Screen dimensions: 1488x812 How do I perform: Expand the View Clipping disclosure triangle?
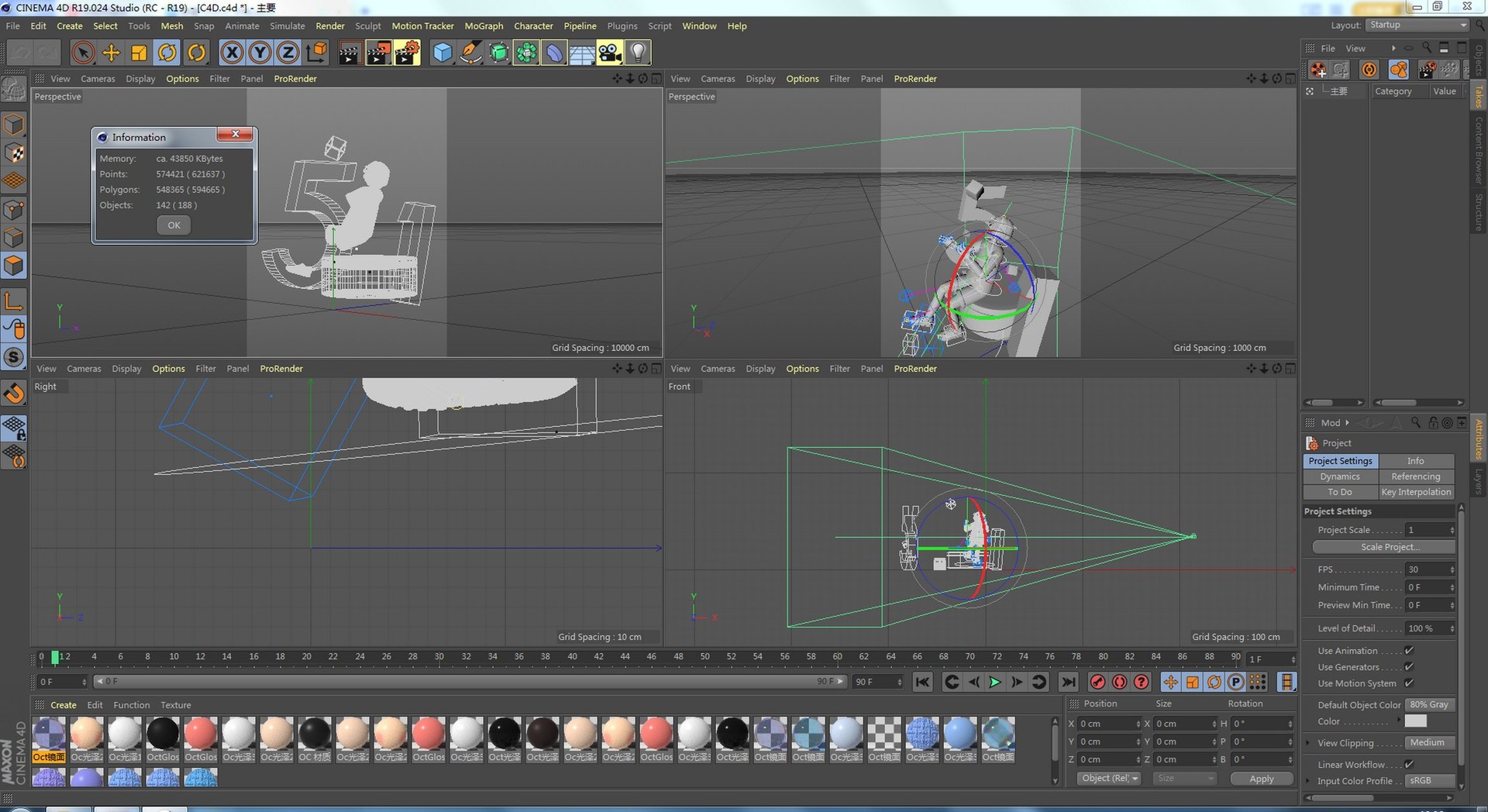click(x=1309, y=743)
